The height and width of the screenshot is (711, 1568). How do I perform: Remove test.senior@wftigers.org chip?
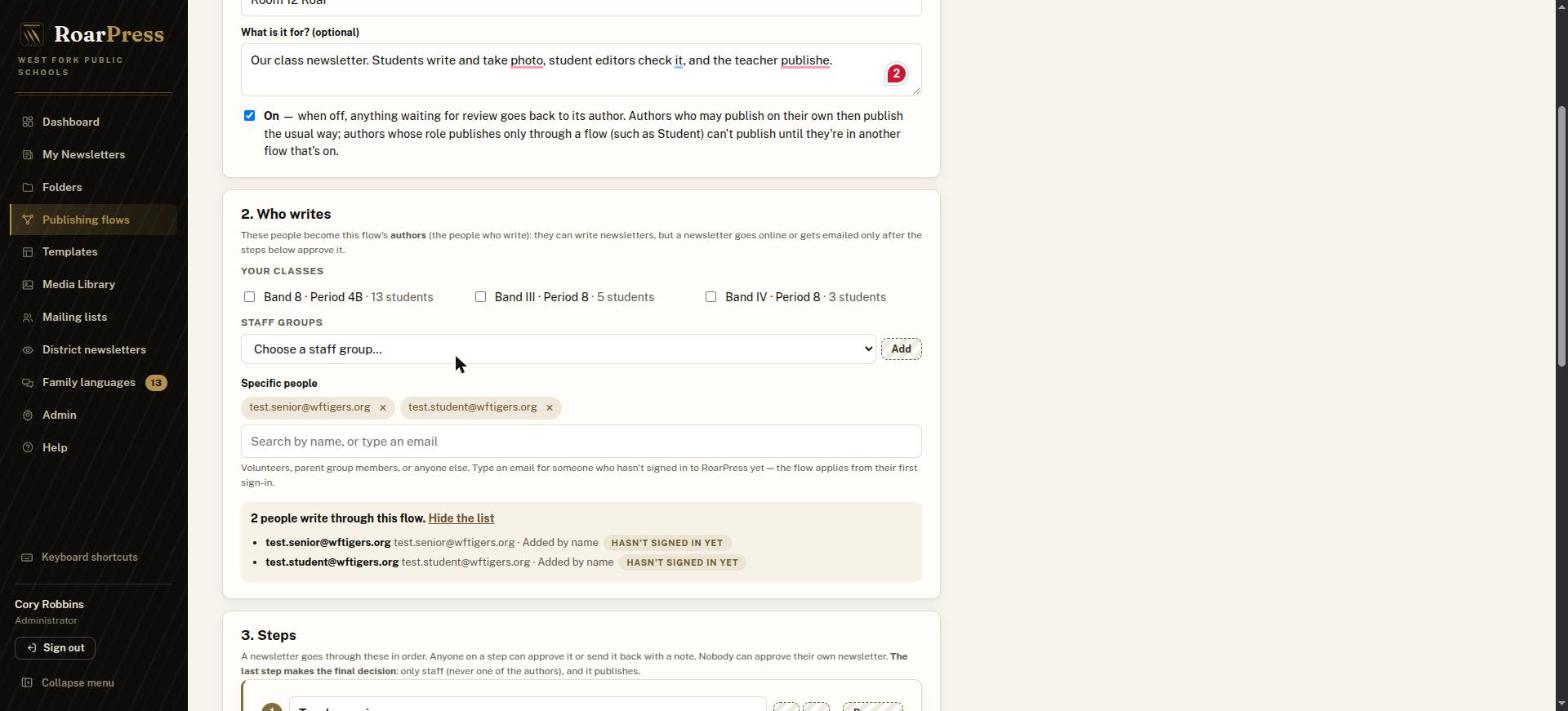click(x=382, y=408)
